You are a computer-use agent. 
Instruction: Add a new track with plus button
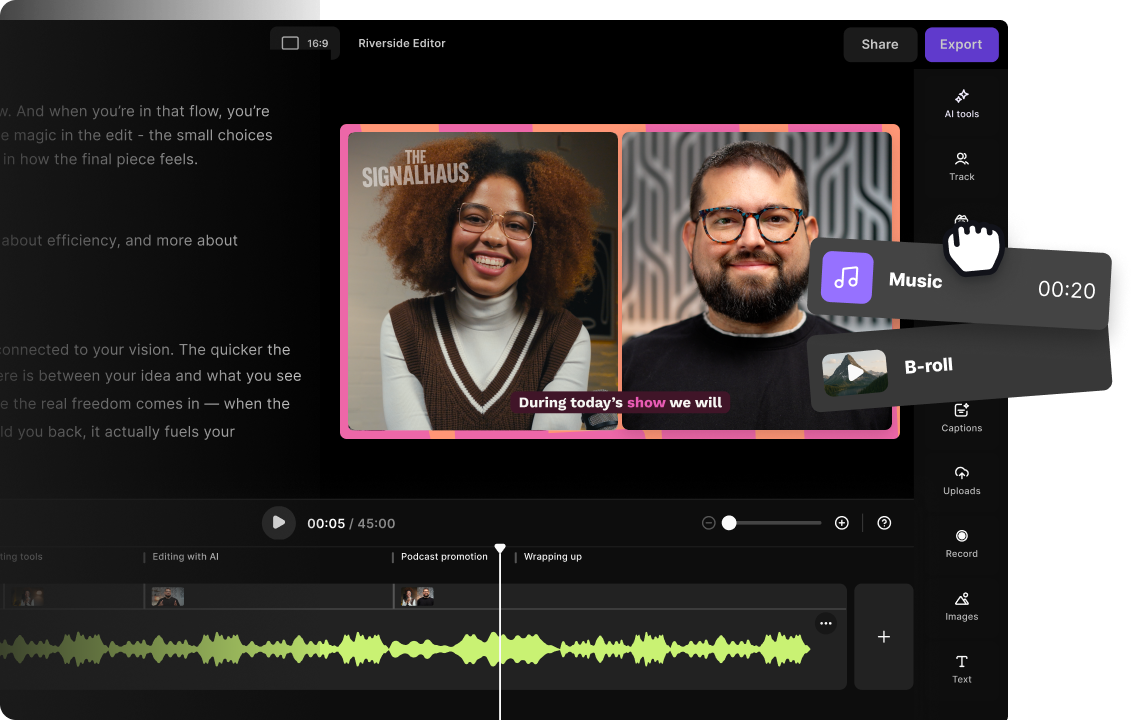click(884, 637)
